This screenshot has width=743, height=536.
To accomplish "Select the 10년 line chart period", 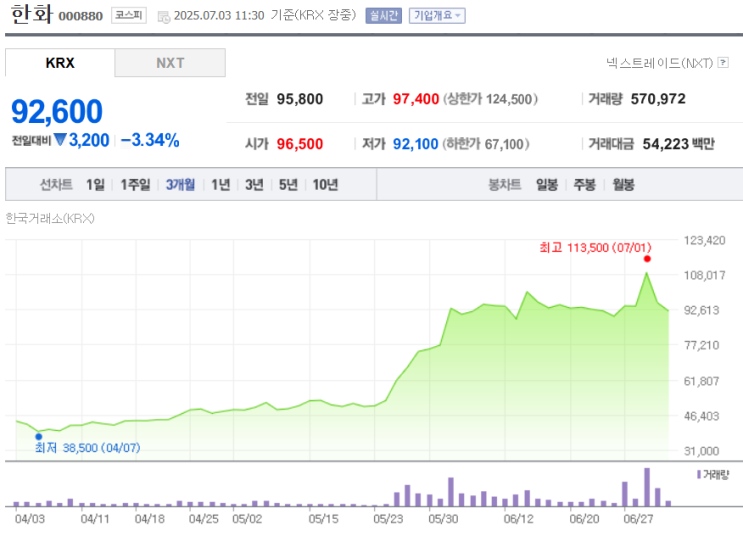I will click(325, 184).
